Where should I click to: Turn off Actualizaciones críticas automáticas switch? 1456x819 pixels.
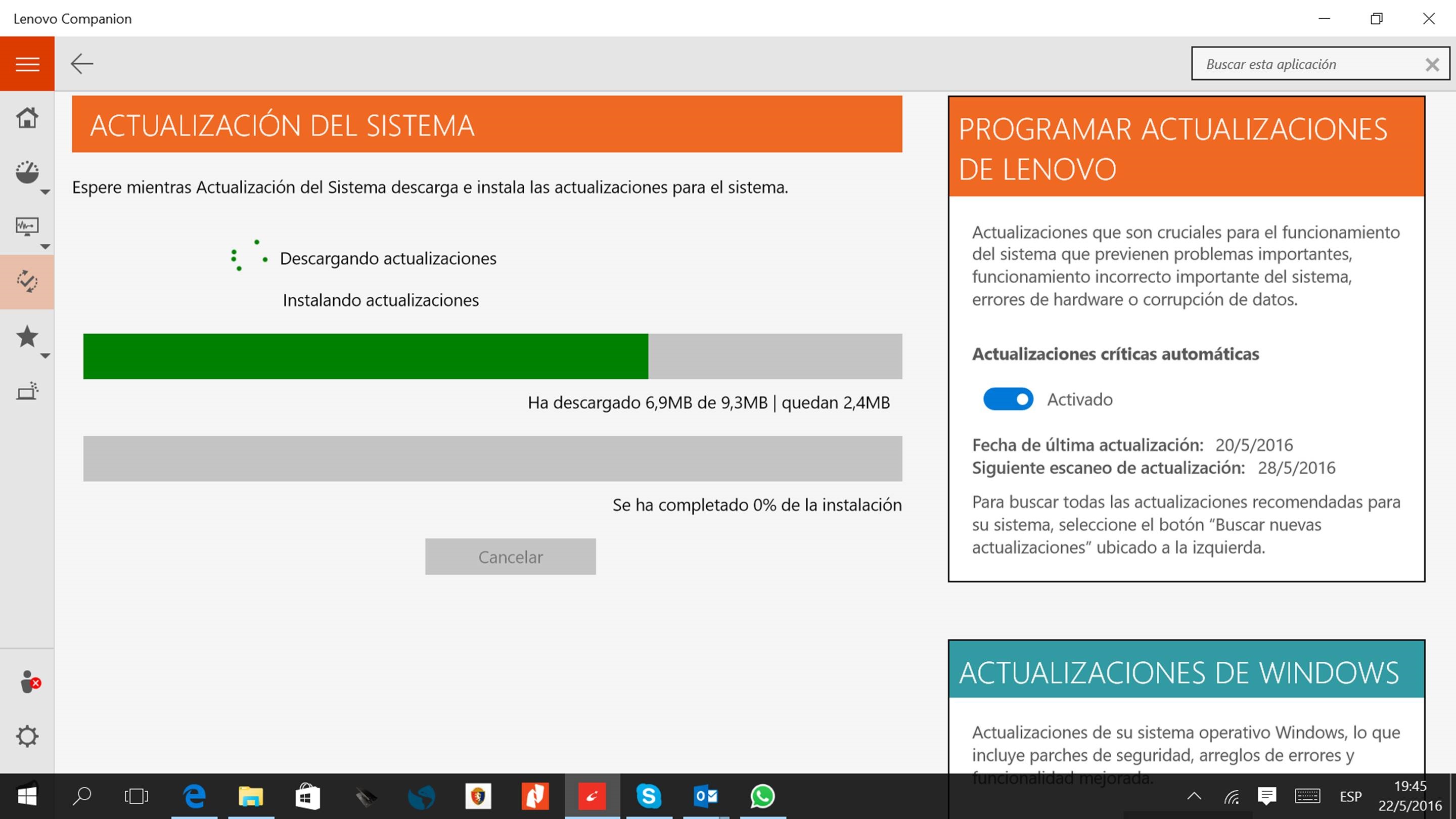pos(1008,399)
